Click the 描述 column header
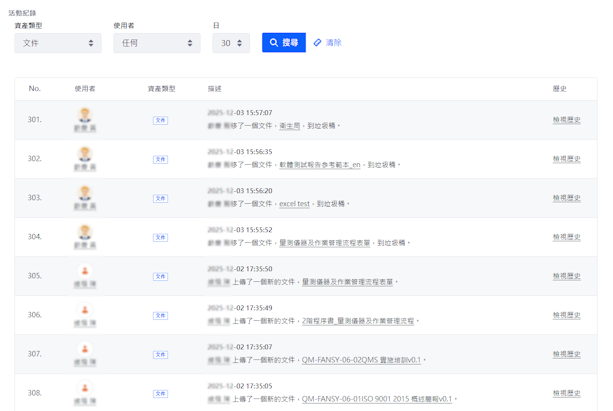This screenshot has height=411, width=613. (x=214, y=89)
